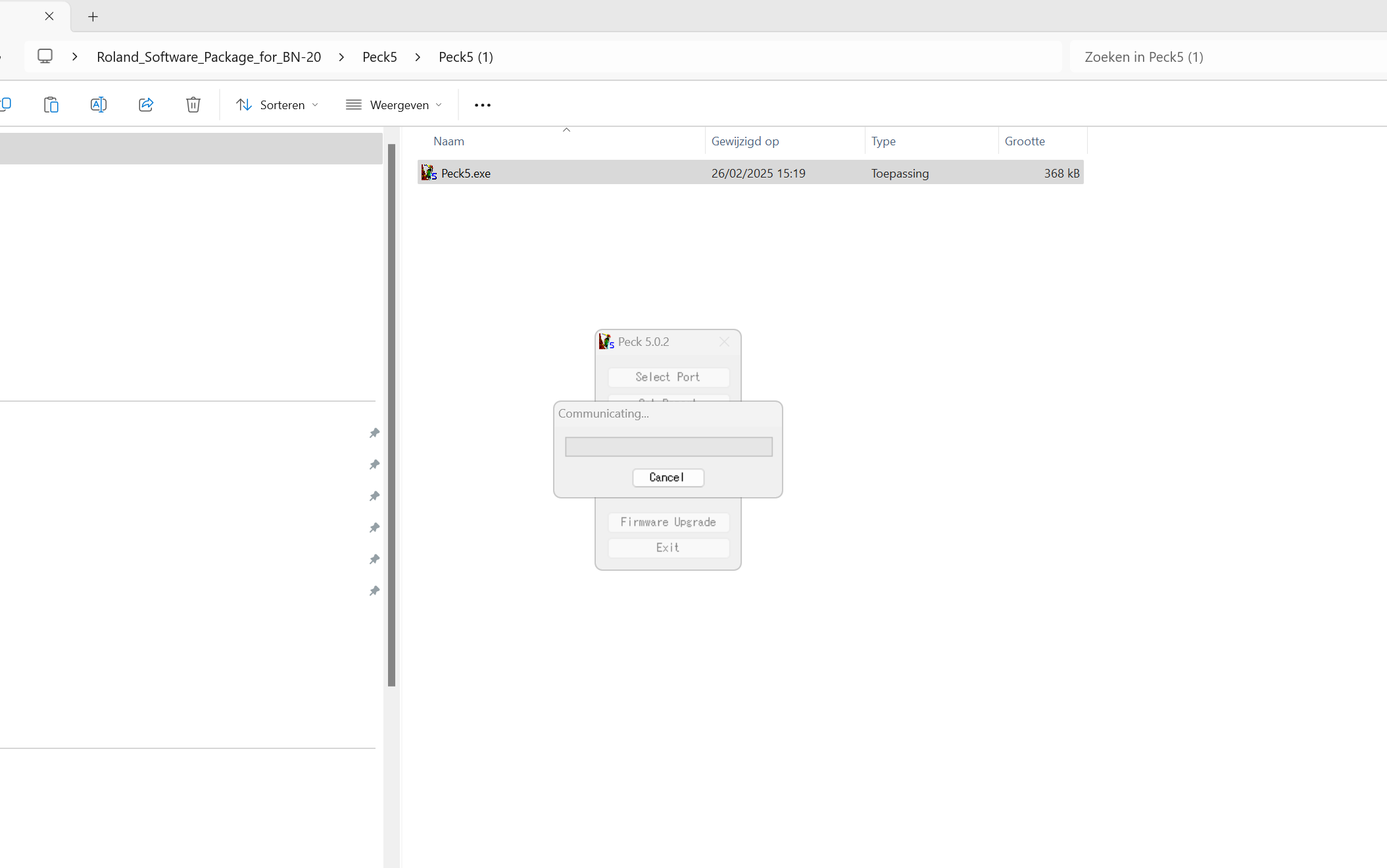Click the Zoeken in Peck5 (1) search field

click(1228, 57)
